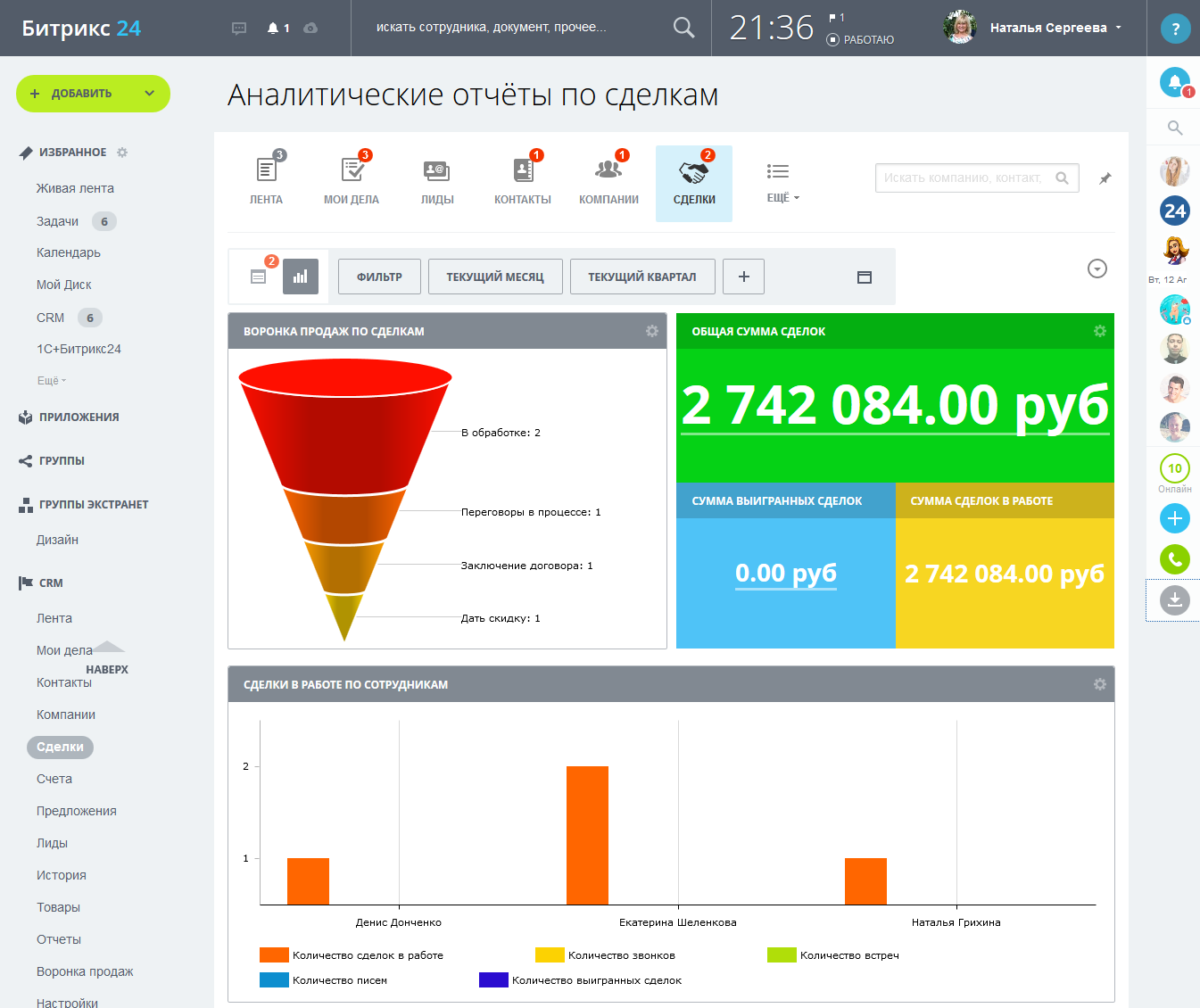Toggle the РАБОТАЮ workday status
Image resolution: width=1200 pixels, height=1008 pixels.
(x=860, y=40)
